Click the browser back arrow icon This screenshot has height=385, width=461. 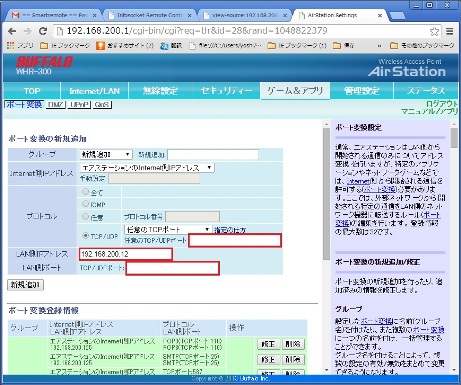(x=12, y=31)
